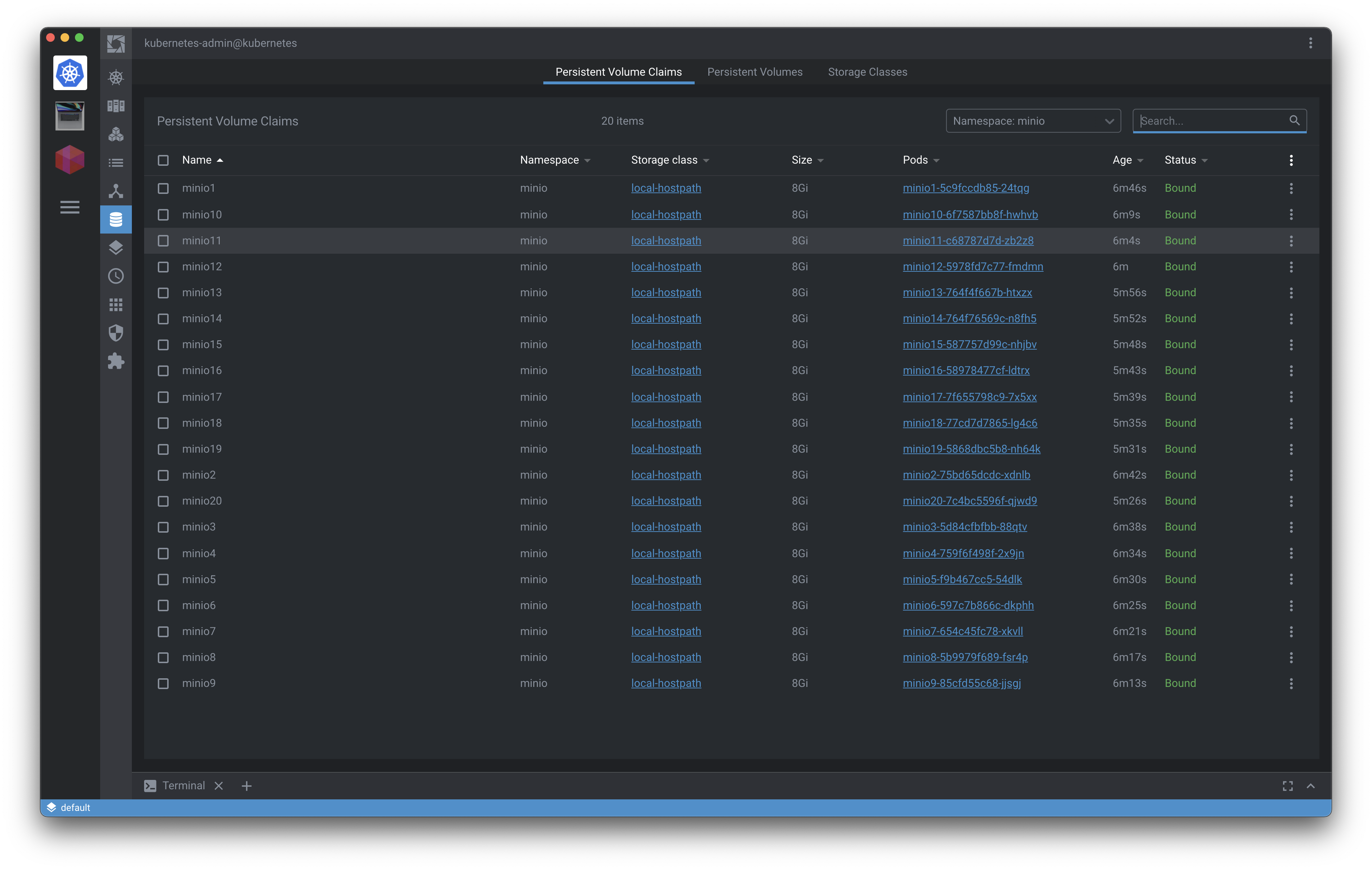
Task: Click the Bound status for minio6
Action: tap(1180, 605)
